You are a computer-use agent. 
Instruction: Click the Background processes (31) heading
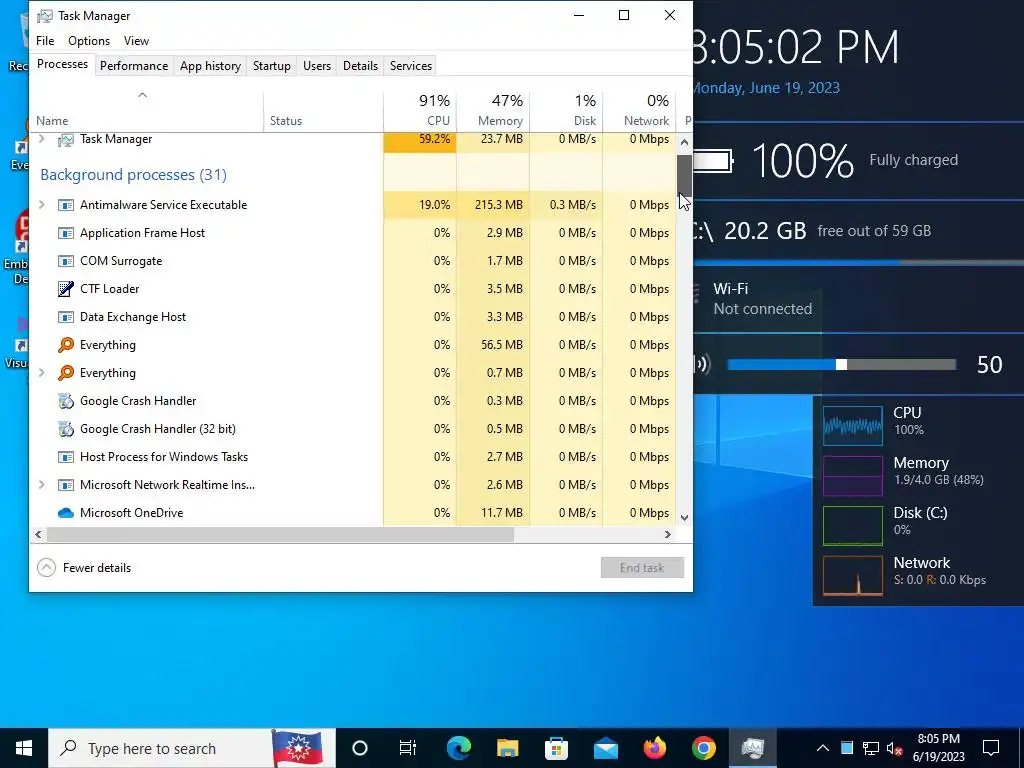coord(133,175)
